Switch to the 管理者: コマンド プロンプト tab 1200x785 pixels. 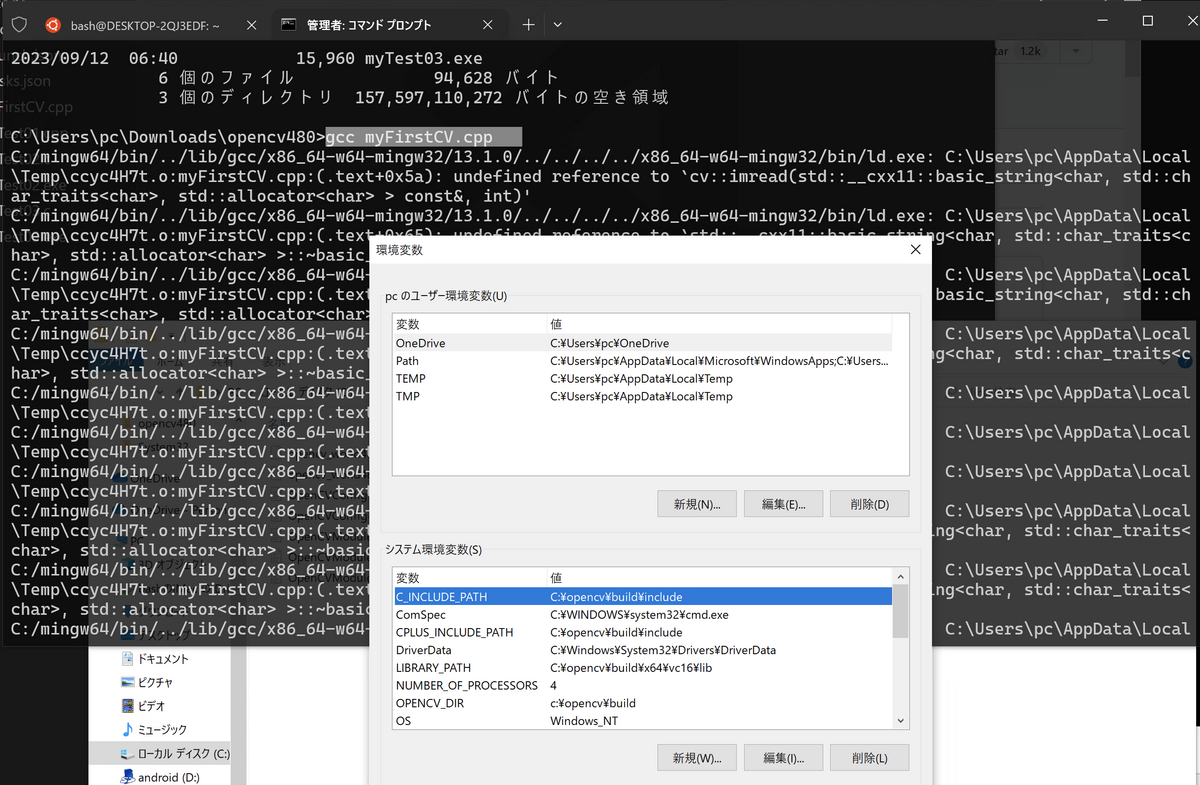(389, 24)
